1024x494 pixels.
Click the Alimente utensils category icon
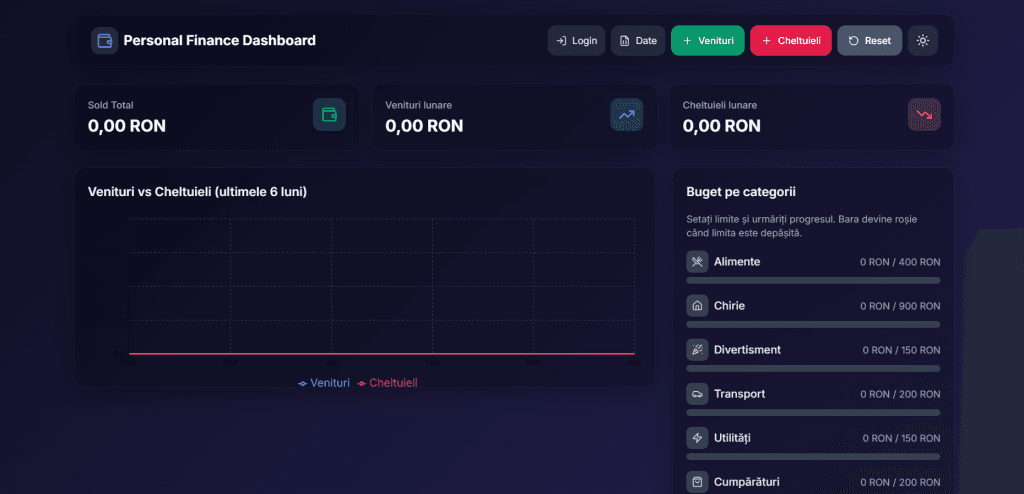click(697, 262)
